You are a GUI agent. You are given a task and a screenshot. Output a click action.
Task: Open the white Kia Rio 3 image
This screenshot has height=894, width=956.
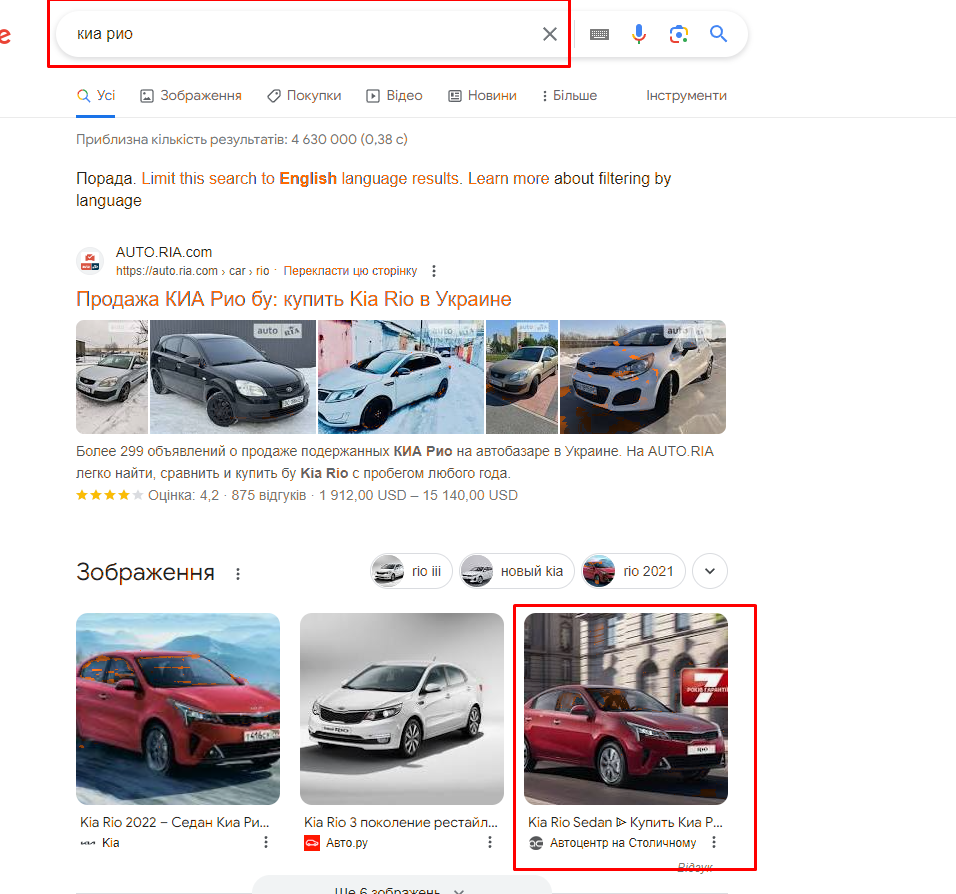(x=402, y=709)
